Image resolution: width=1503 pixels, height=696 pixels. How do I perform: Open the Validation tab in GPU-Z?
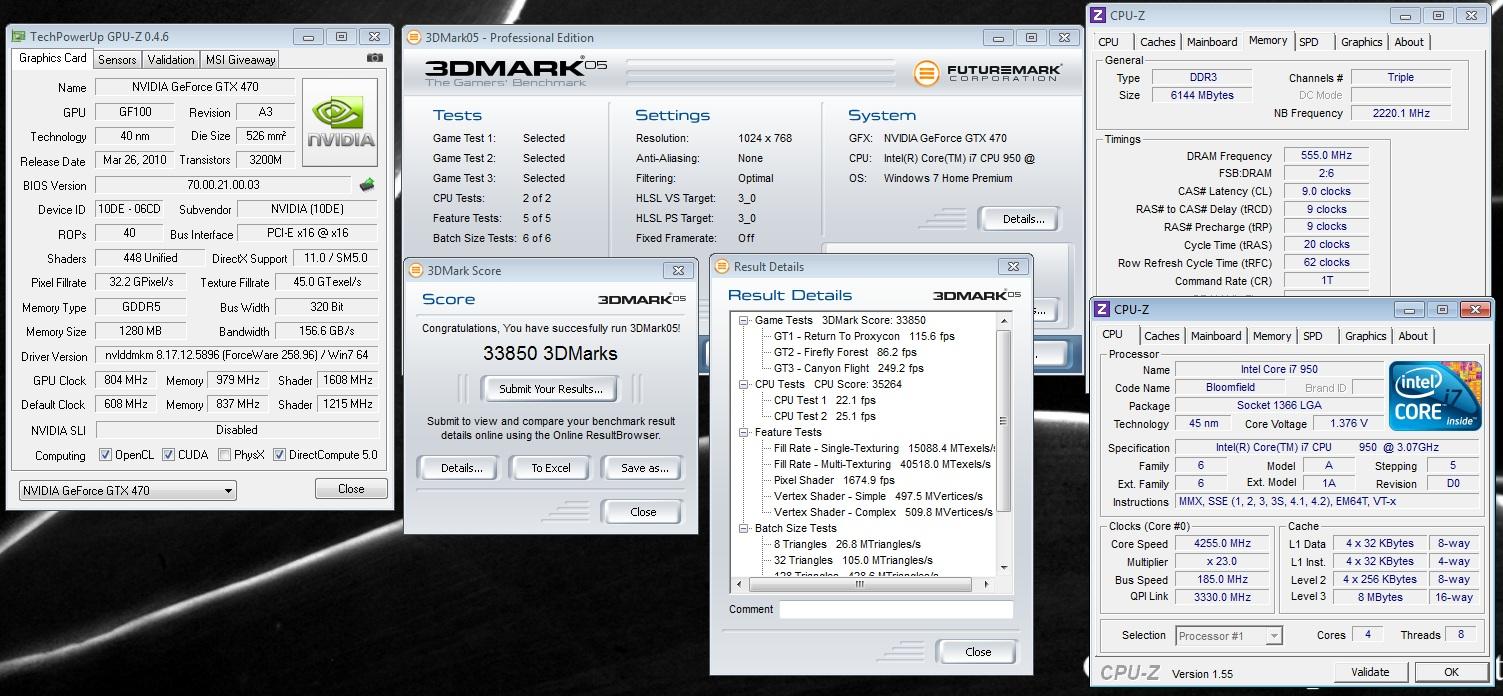tap(171, 60)
